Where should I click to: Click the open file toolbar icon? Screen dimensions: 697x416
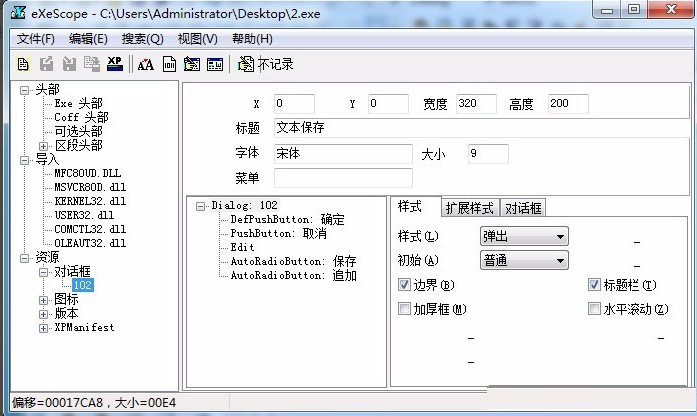pos(23,65)
